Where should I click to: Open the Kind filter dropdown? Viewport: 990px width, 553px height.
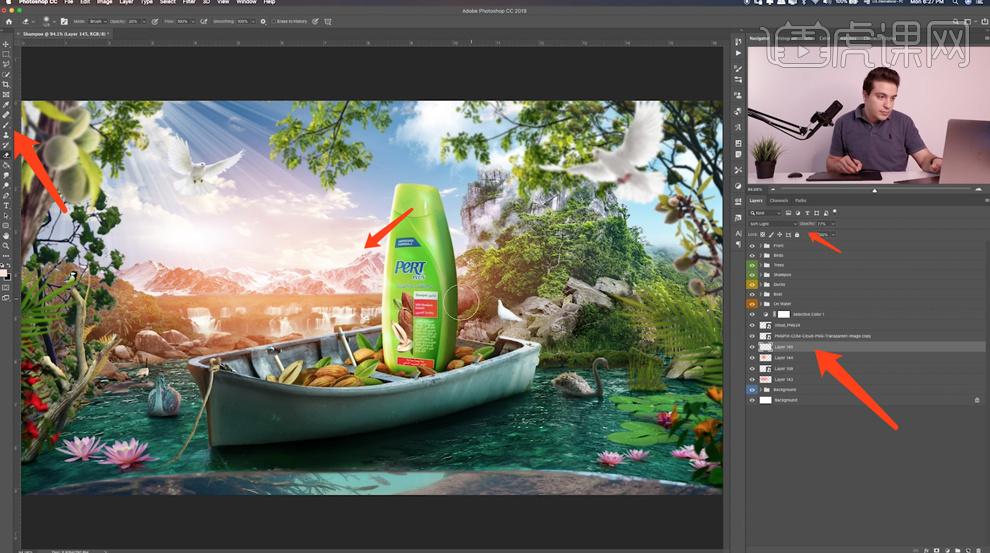coord(765,213)
